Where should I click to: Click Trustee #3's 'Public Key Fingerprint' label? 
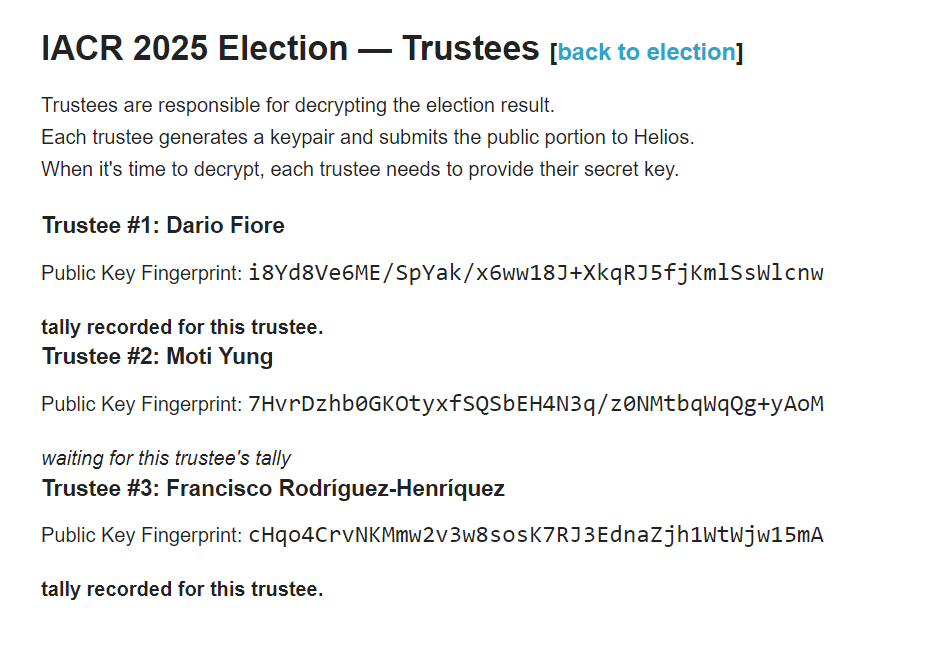[141, 535]
